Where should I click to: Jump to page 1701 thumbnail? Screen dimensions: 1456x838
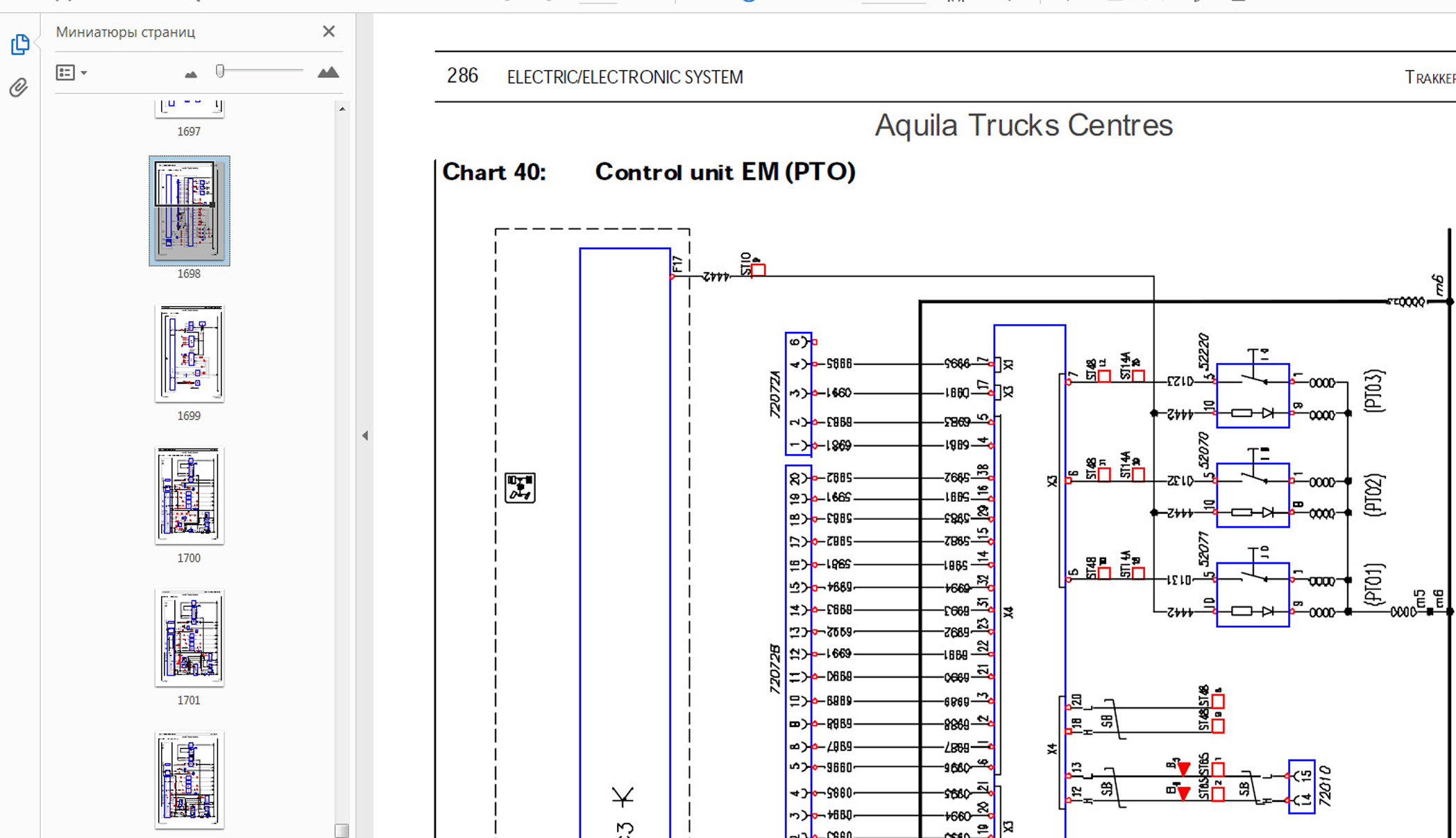click(x=189, y=637)
